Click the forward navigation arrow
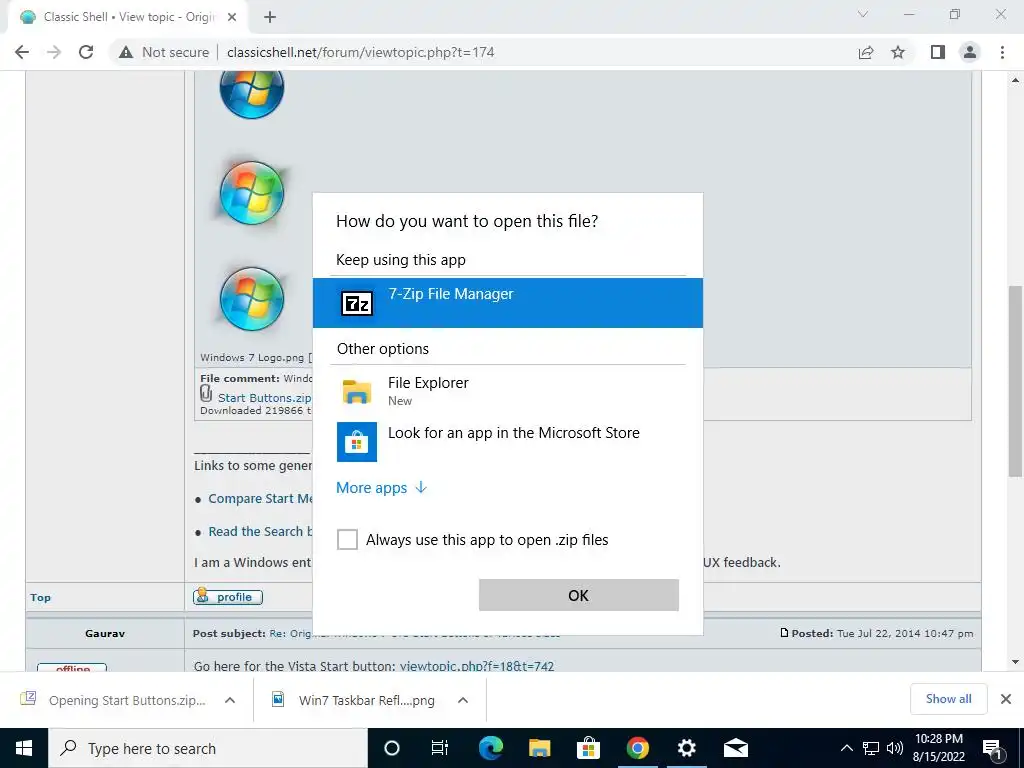1024x768 pixels. pos(54,52)
